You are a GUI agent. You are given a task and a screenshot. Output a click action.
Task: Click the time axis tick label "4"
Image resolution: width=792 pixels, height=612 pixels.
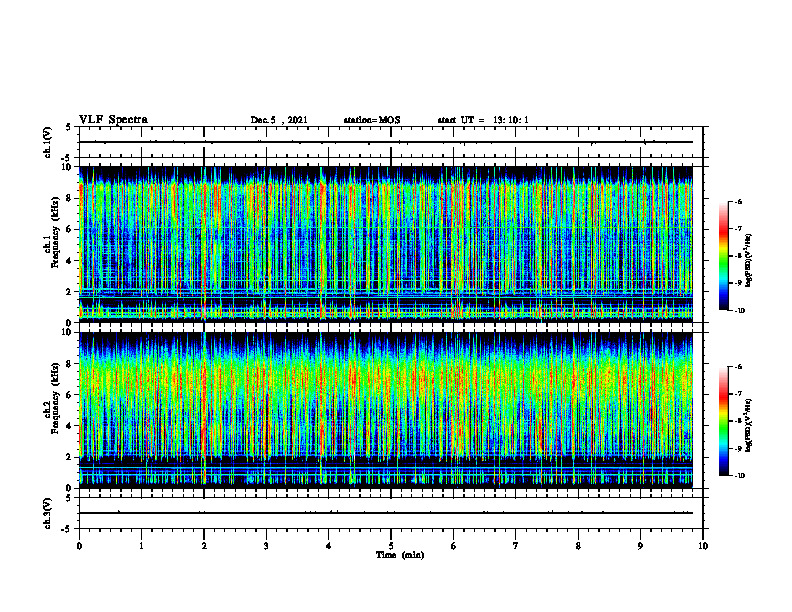[x=328, y=546]
